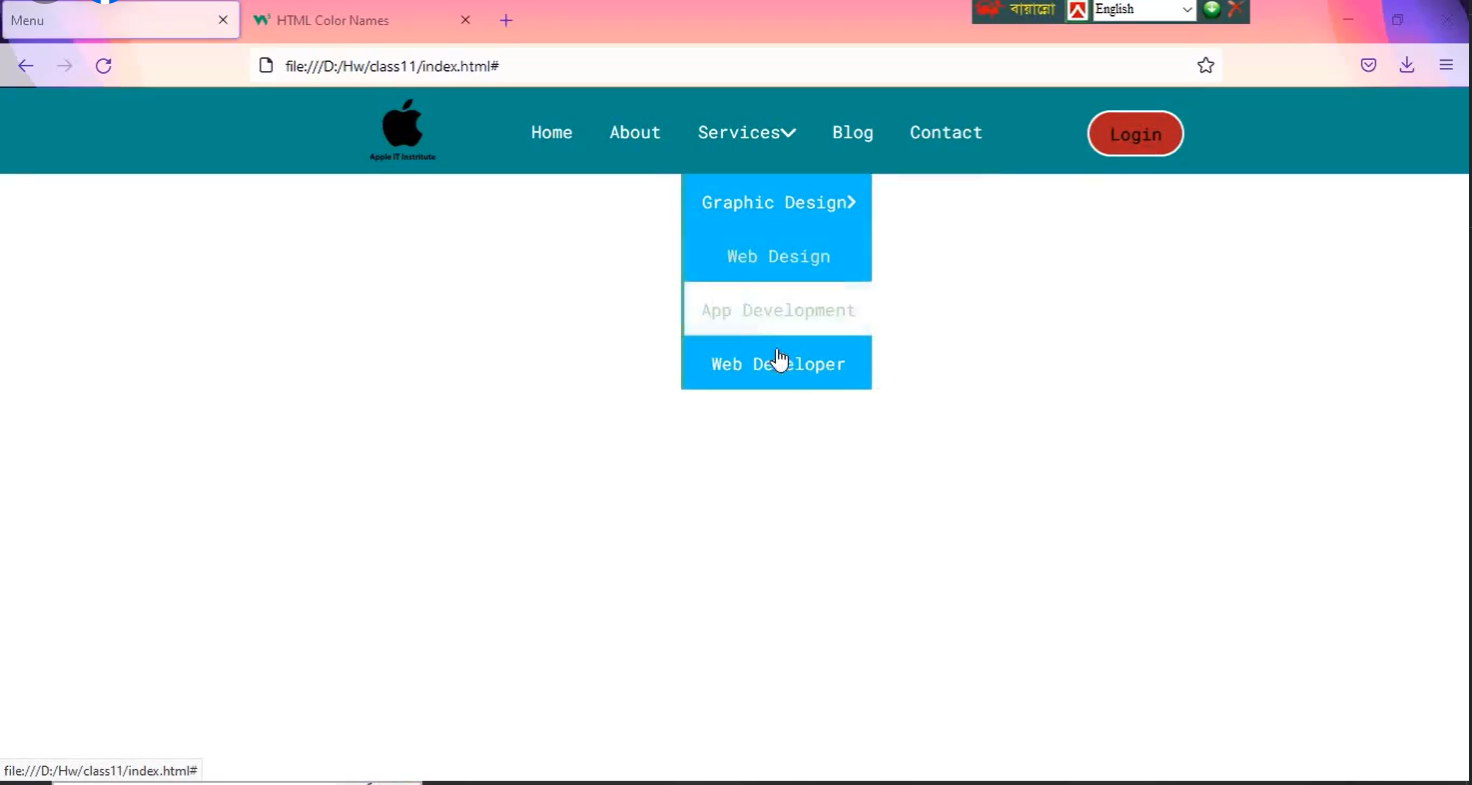Click the Apple IT Institute logo
1472x785 pixels.
pos(402,129)
